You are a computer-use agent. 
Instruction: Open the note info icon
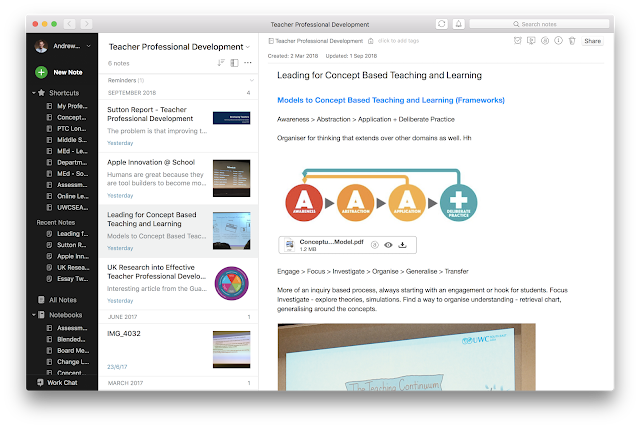point(558,40)
